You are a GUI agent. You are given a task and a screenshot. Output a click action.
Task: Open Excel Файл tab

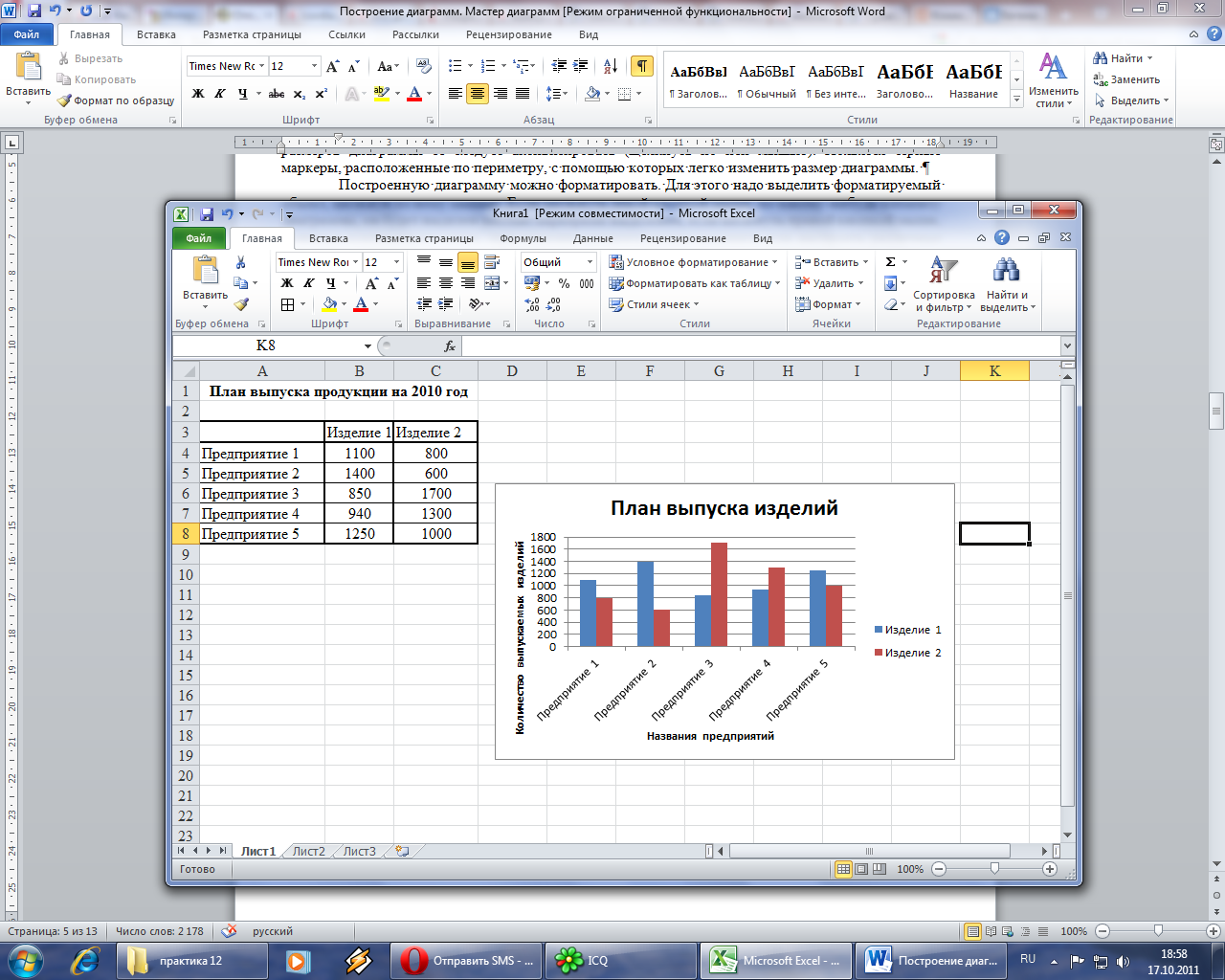pos(199,238)
